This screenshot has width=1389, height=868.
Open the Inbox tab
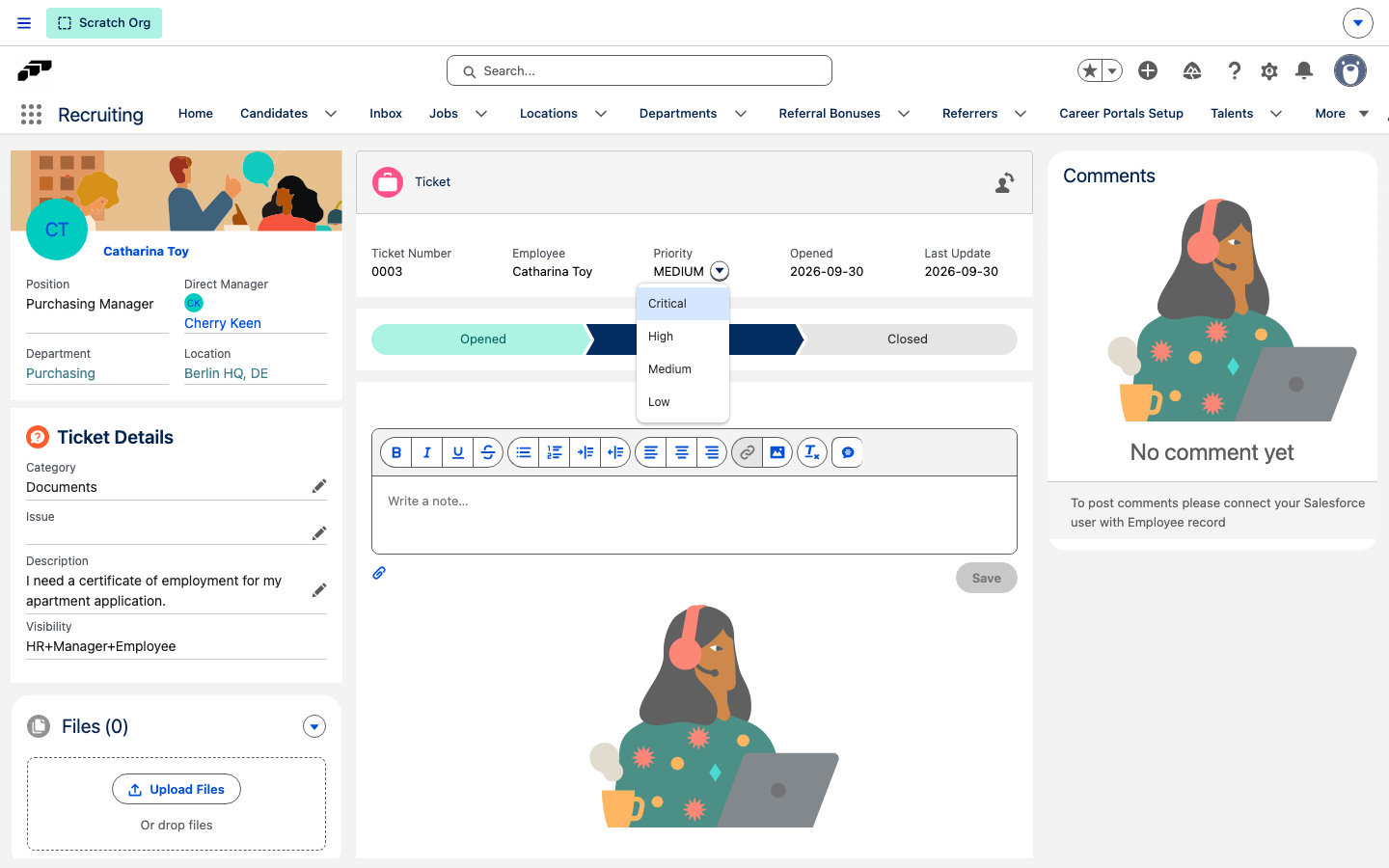[x=386, y=114]
